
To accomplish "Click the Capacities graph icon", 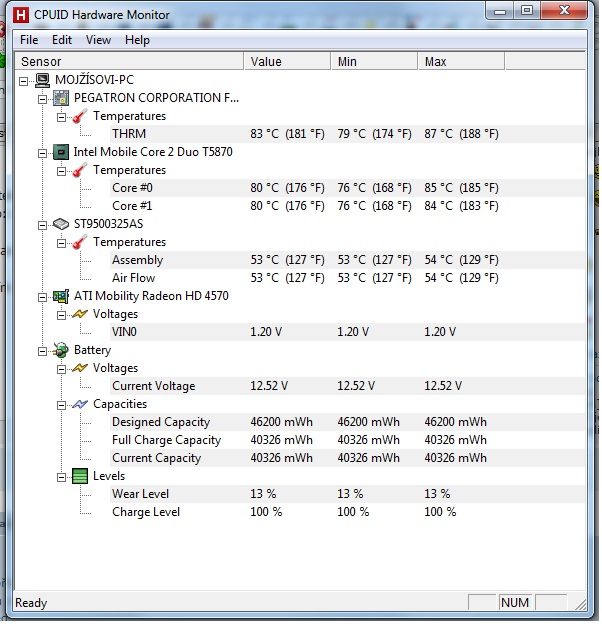I will pos(80,404).
